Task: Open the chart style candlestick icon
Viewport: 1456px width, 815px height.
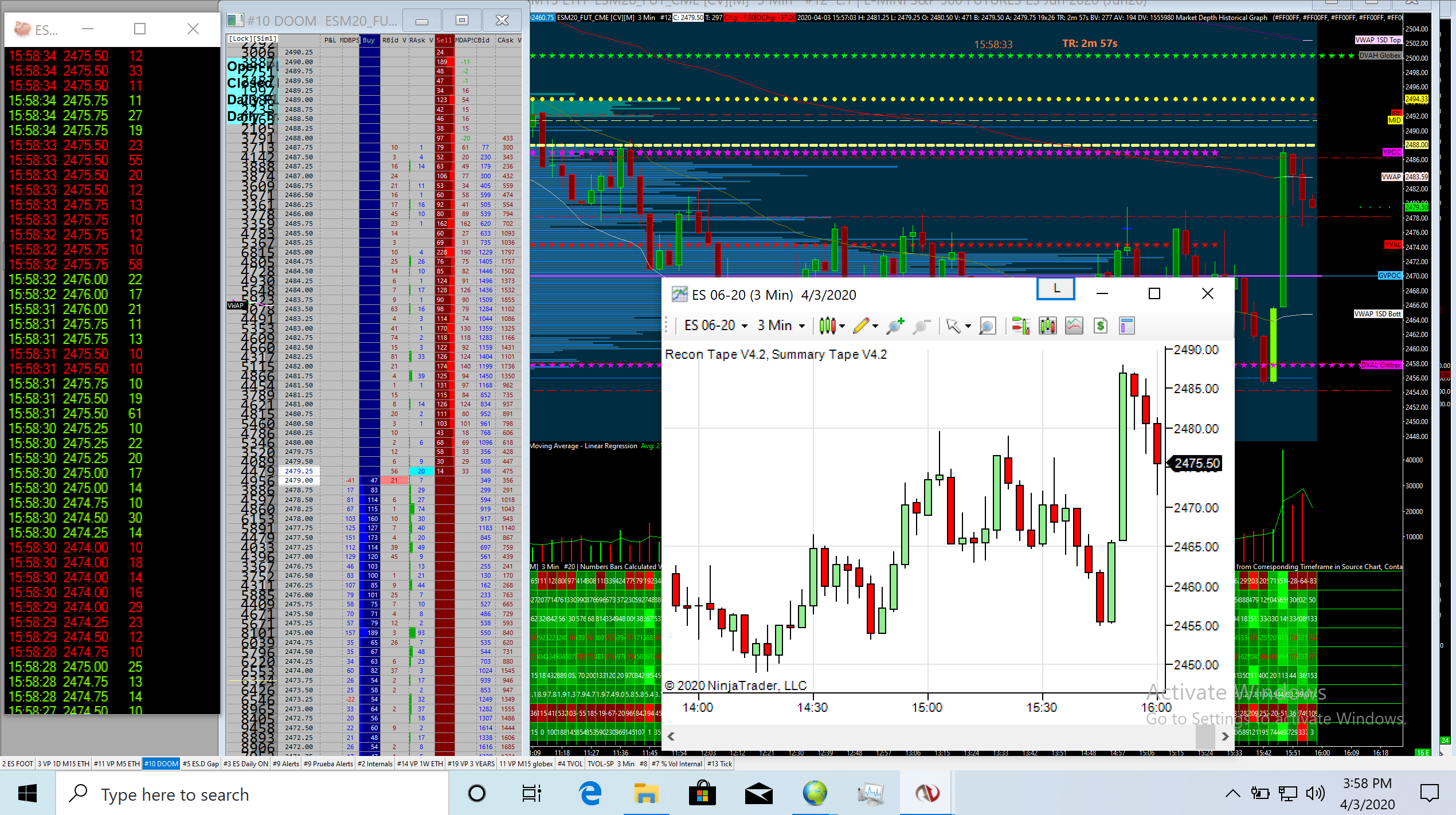Action: click(x=827, y=326)
